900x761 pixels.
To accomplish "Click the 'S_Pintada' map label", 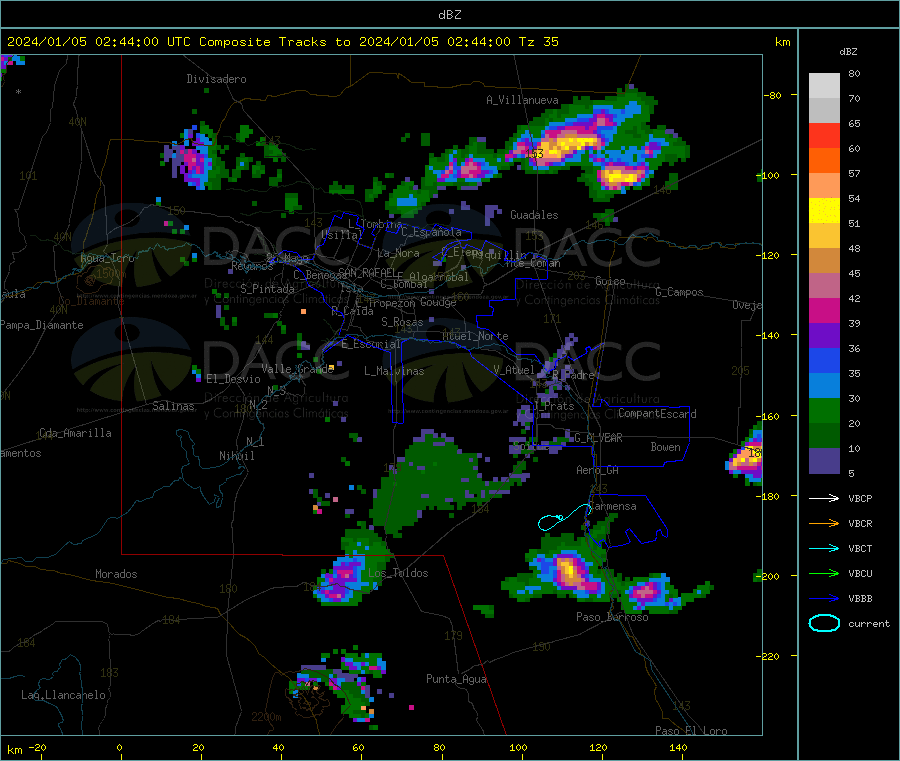I will point(267,289).
